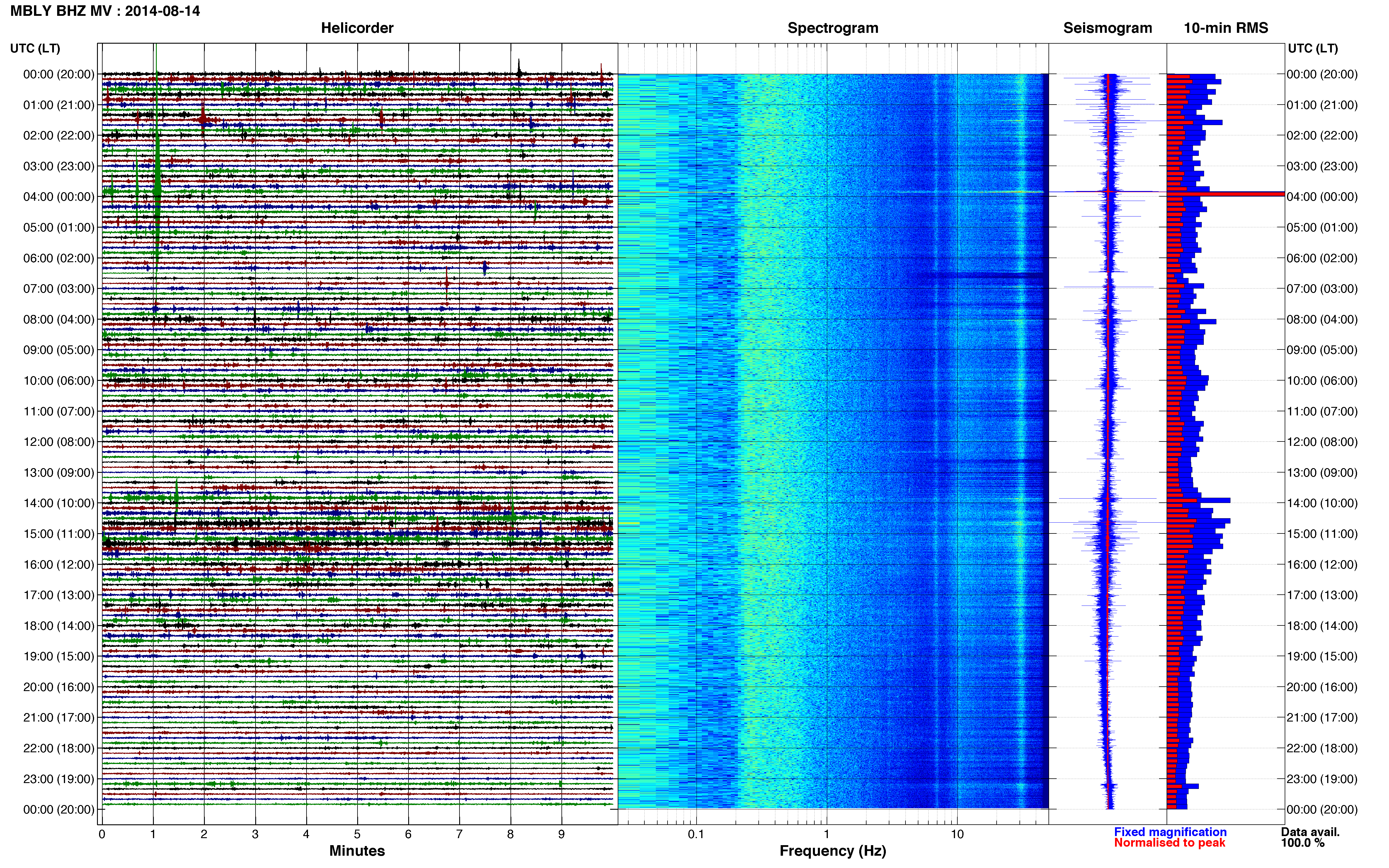Click the '8' tick on the Minutes axis
The width and height of the screenshot is (1389, 868).
(x=510, y=835)
